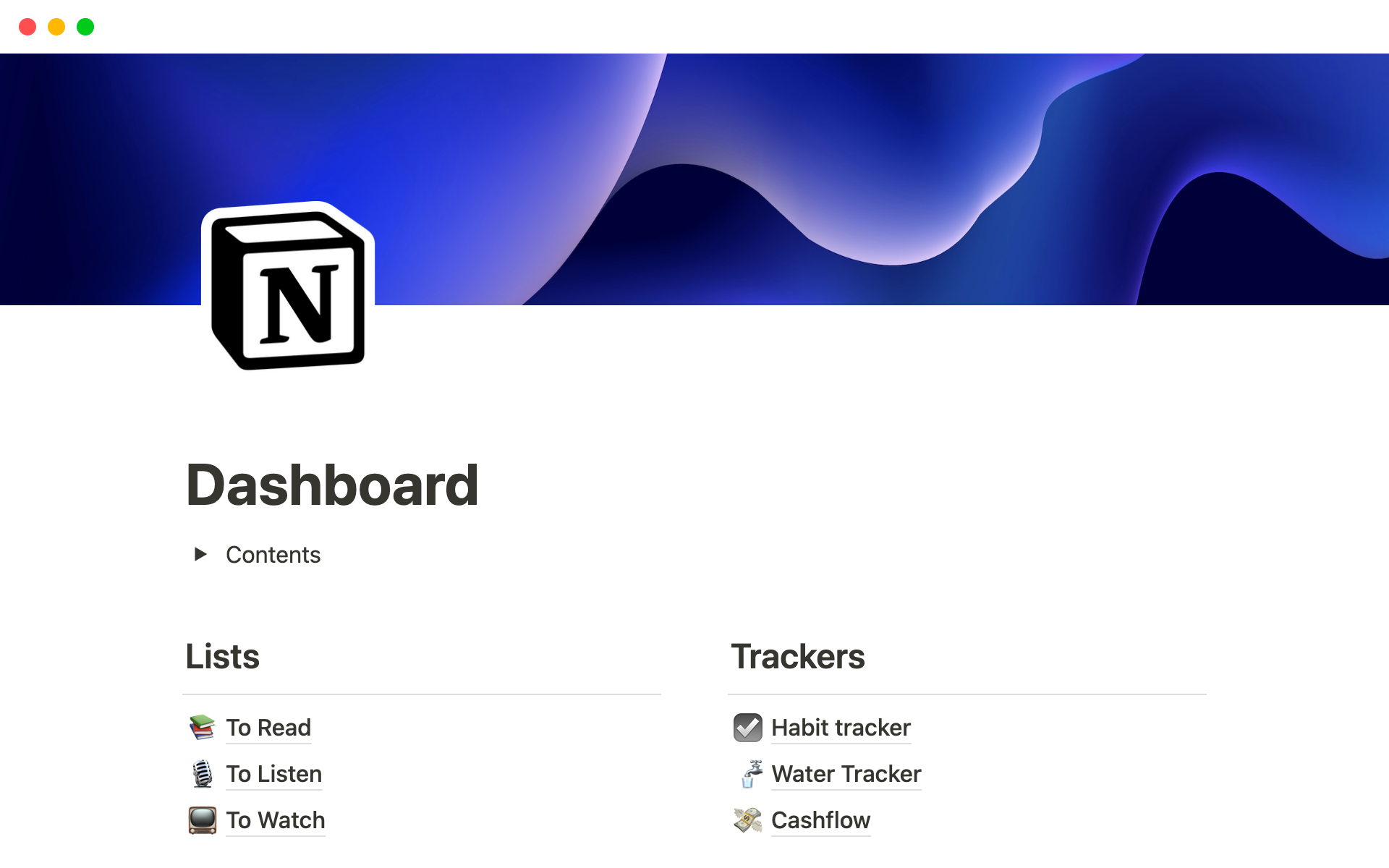Viewport: 1389px width, 868px height.
Task: Select the Habit tracker checkbox icon
Action: (x=749, y=726)
